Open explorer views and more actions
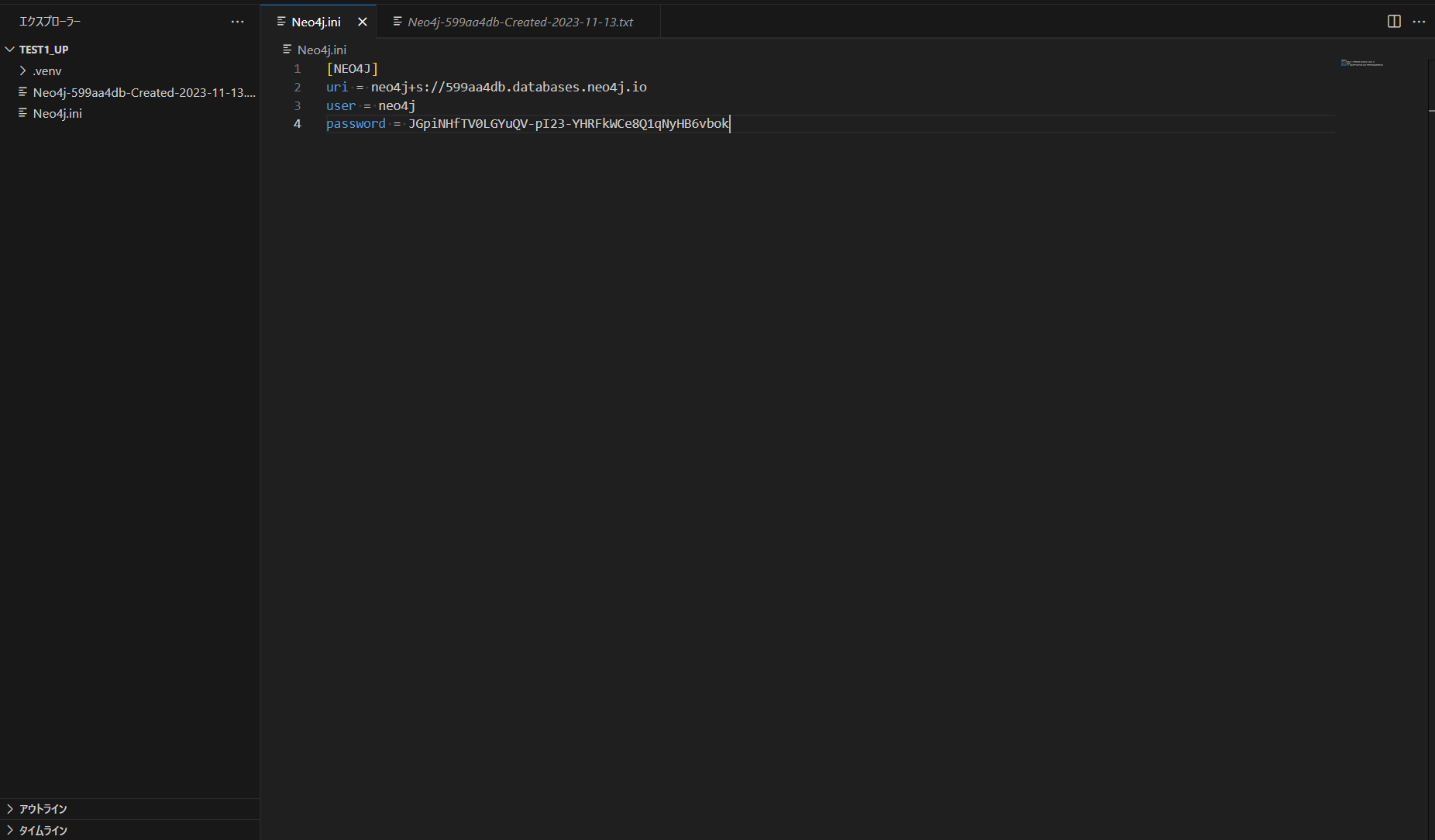Screen dimensions: 1435x840 tap(237, 21)
